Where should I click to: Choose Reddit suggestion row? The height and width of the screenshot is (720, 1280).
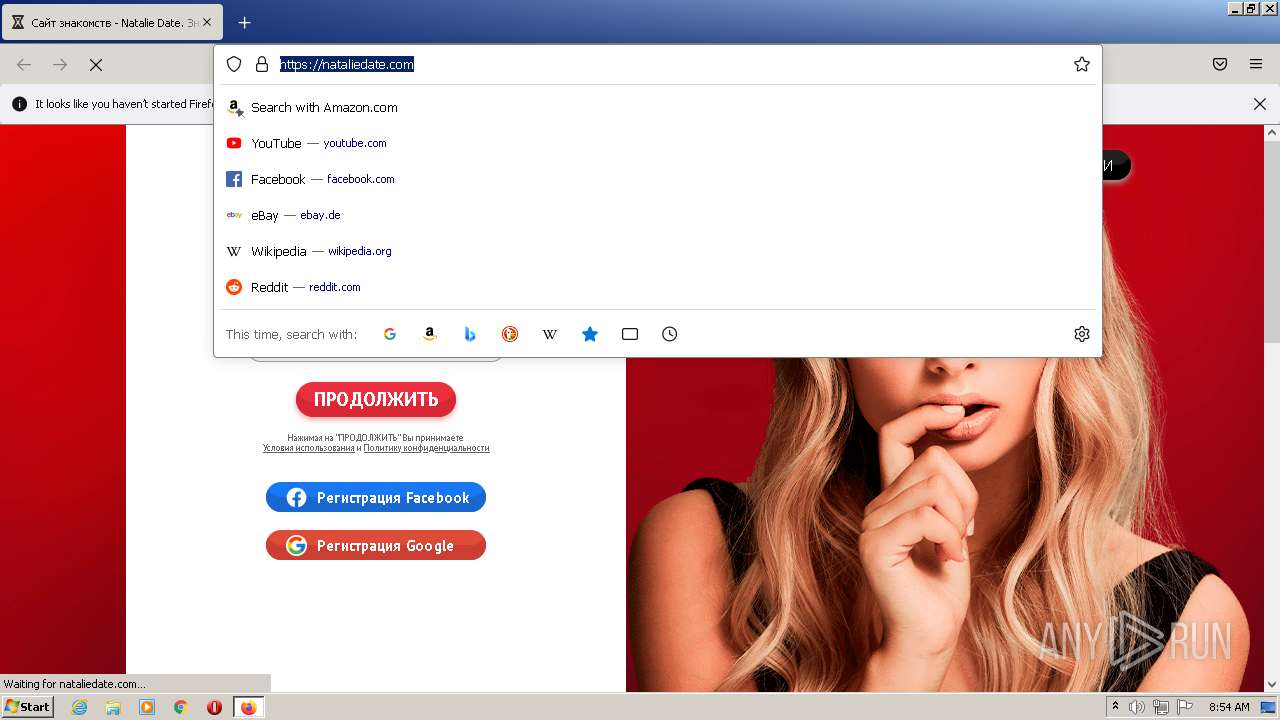(x=658, y=287)
